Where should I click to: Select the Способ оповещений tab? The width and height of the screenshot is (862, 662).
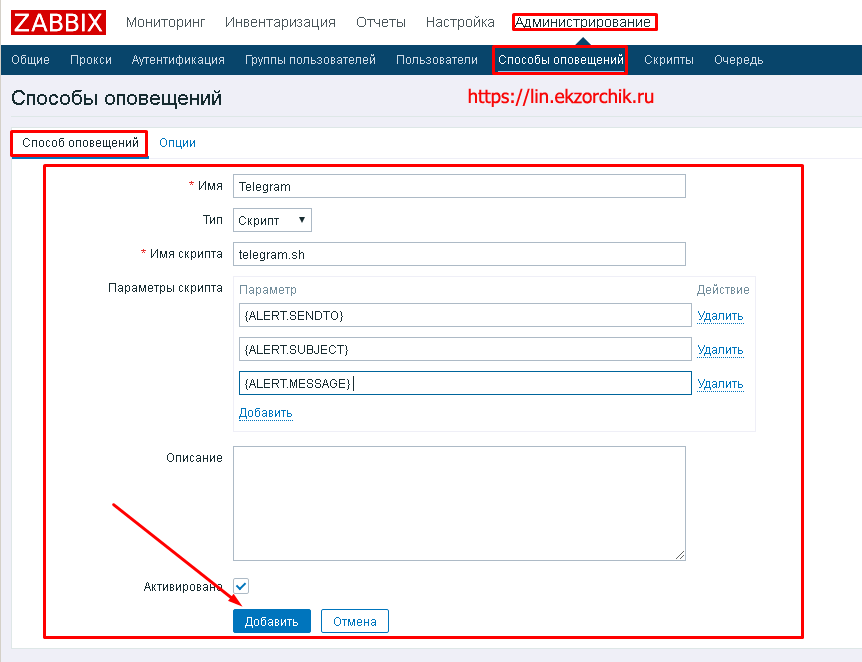[x=80, y=143]
